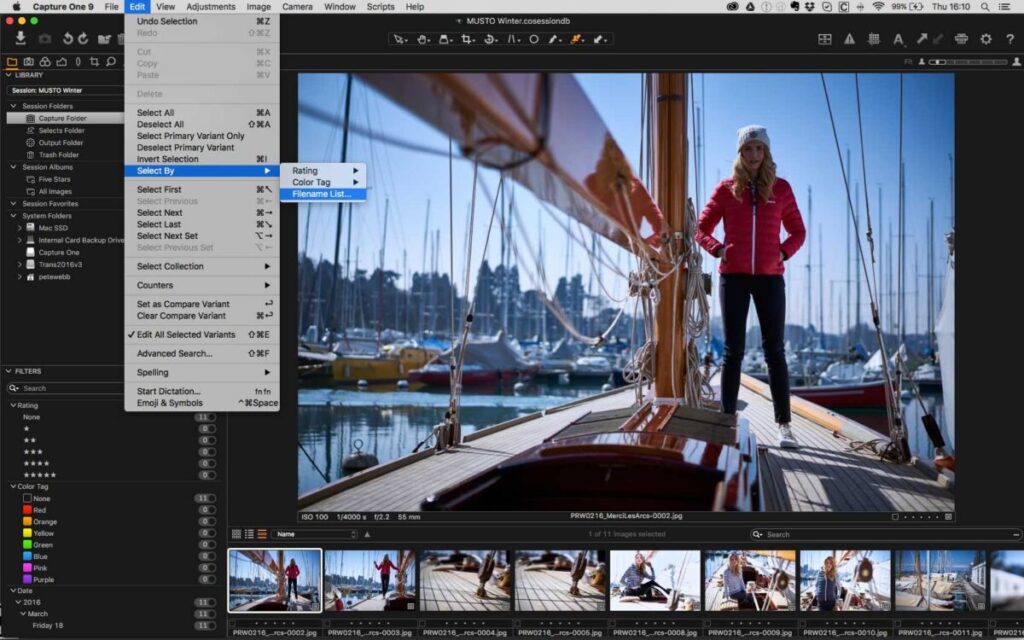Collapse the Color Tag filter section
This screenshot has height=640, width=1024.
click(12, 486)
